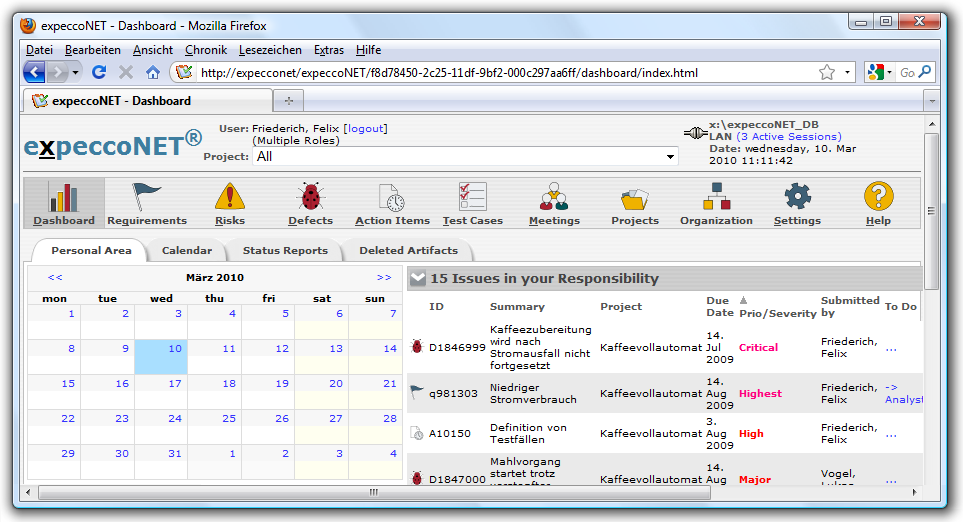Open the Settings gear icon
This screenshot has height=522, width=963.
coord(797,197)
